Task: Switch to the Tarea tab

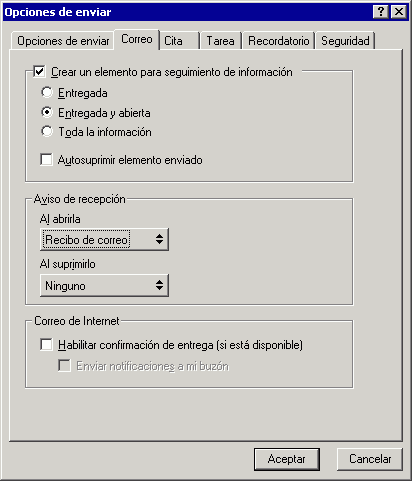Action: 220,41
